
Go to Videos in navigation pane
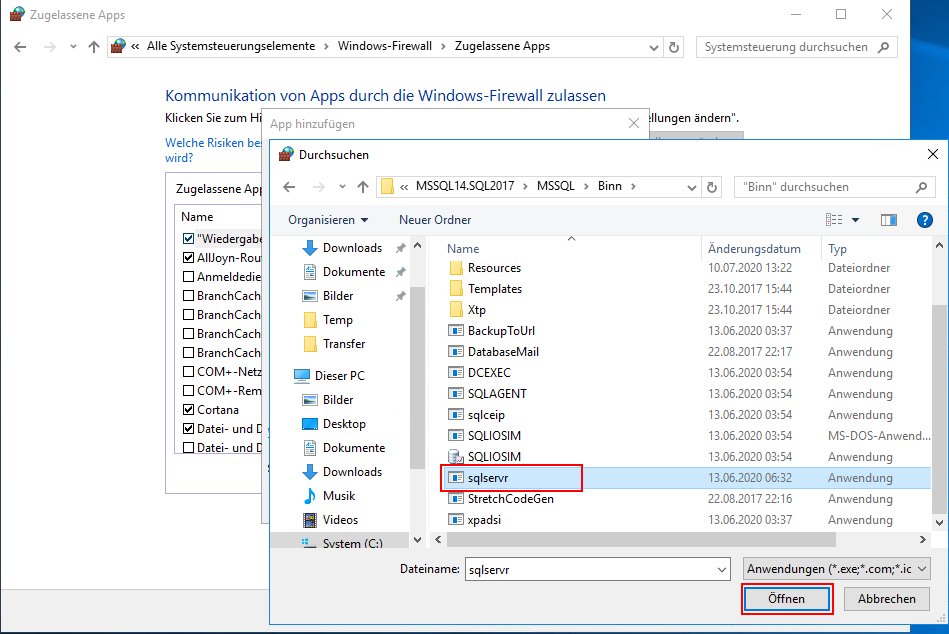tap(340, 520)
